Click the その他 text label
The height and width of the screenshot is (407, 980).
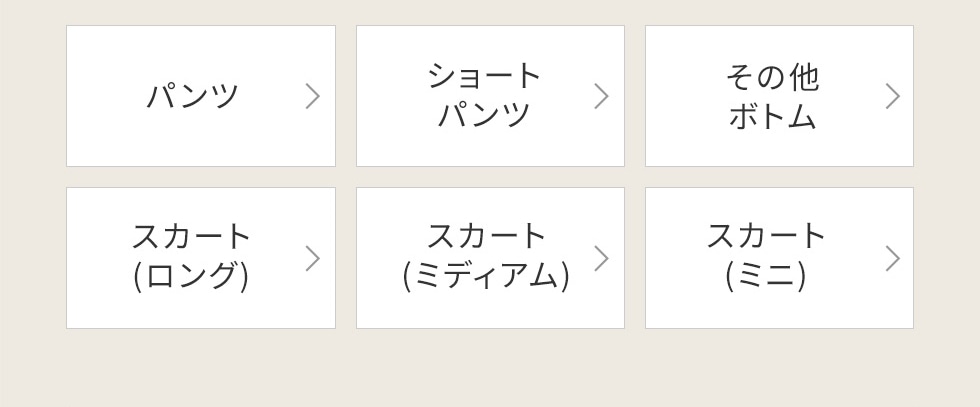pos(772,76)
